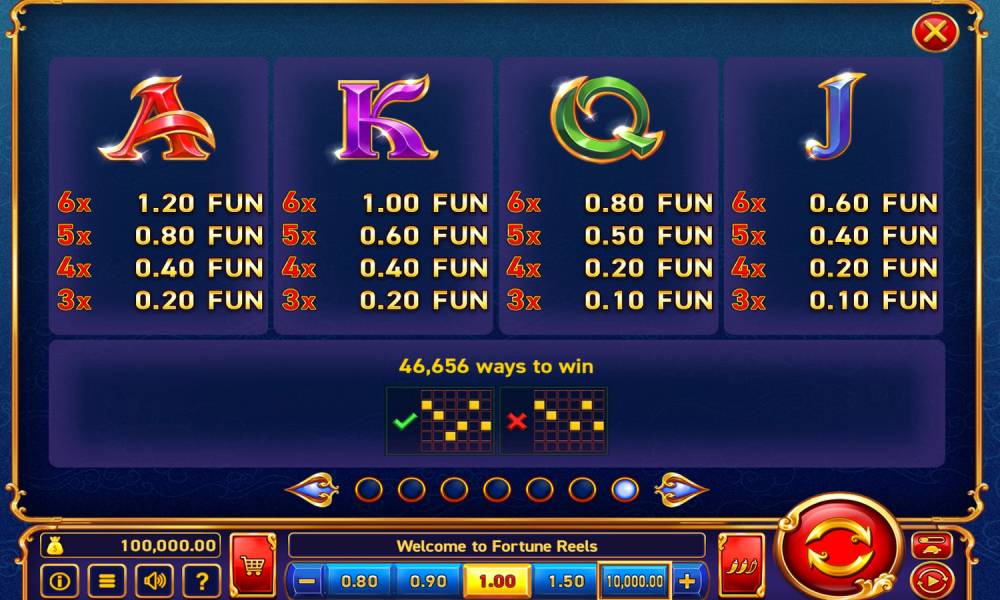This screenshot has width=1000, height=600.
Task: Toggle the turbo mode button above autoplay
Action: 932,545
